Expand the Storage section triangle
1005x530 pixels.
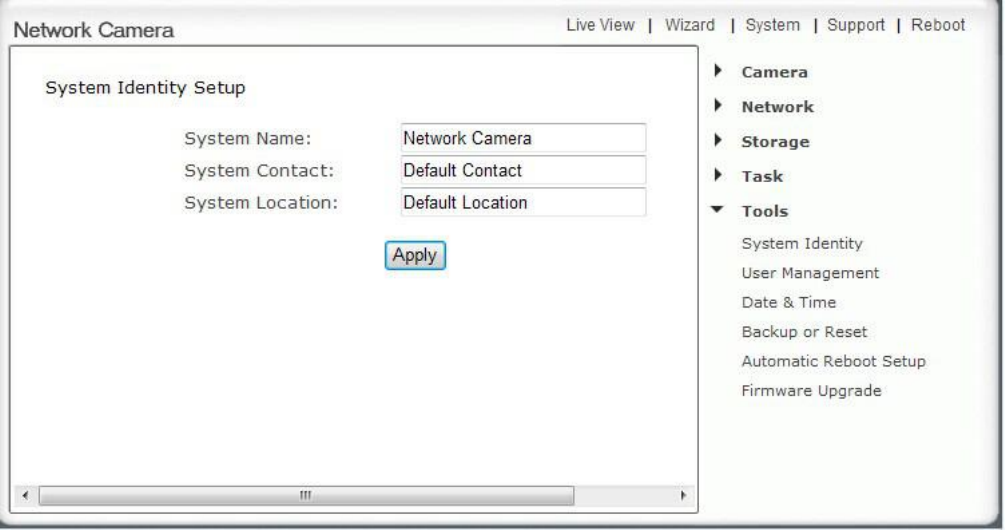(x=718, y=140)
